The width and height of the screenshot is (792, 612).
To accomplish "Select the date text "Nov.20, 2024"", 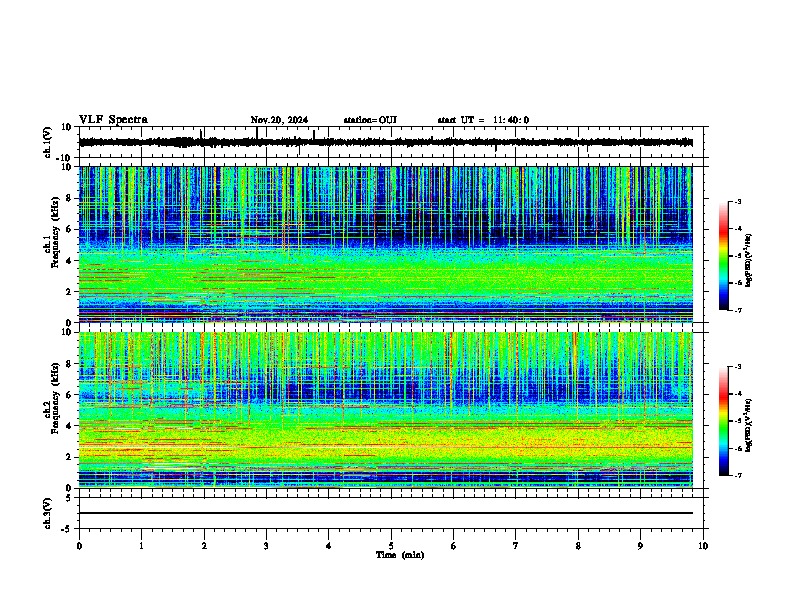I will 279,120.
